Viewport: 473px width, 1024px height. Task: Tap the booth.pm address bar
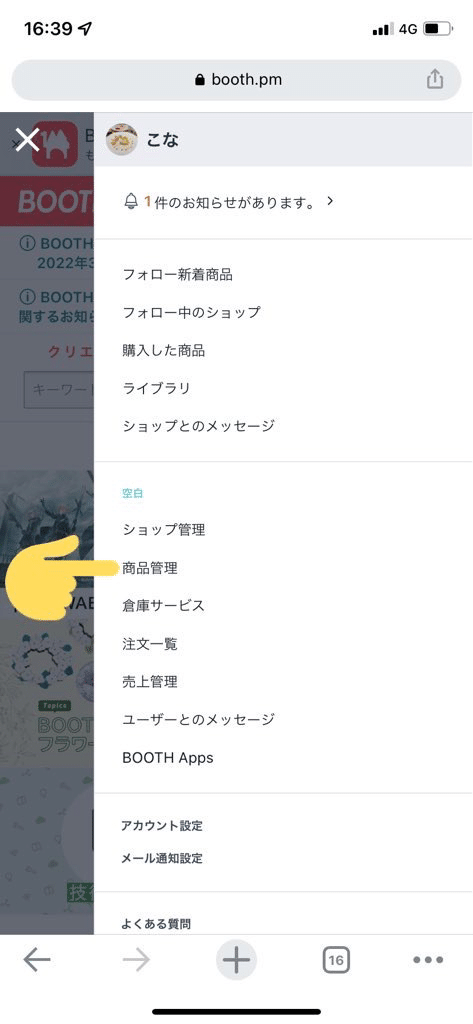(236, 80)
